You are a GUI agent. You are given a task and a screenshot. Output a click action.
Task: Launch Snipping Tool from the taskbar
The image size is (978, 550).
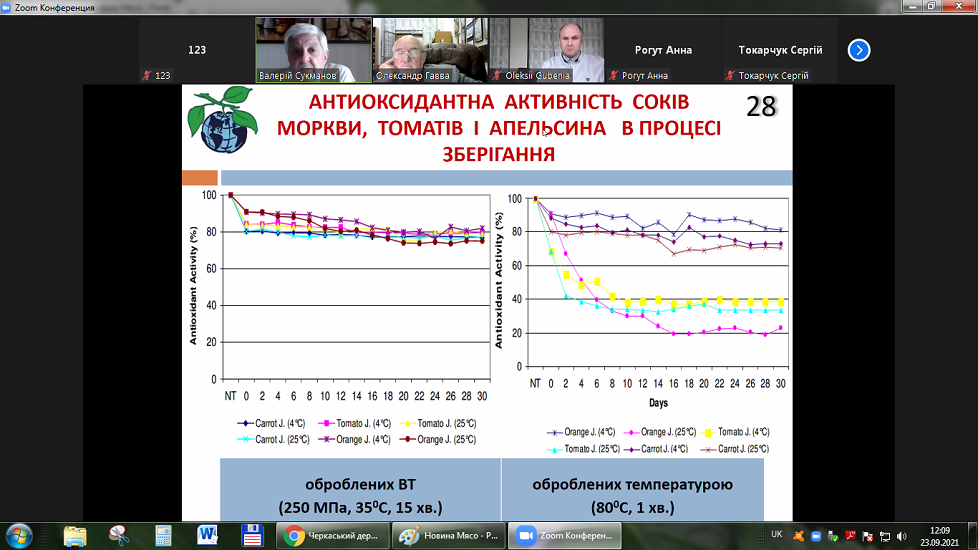[119, 536]
